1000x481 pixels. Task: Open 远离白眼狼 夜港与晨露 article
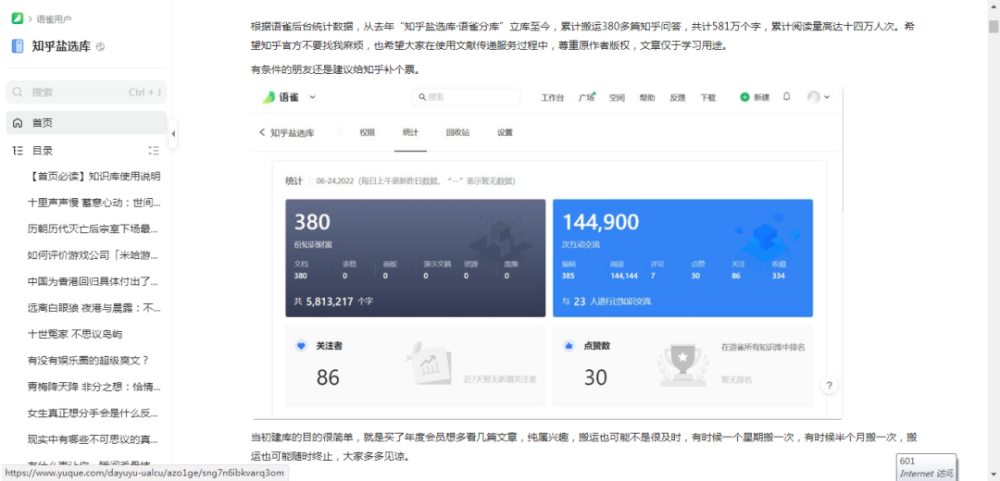tap(94, 307)
